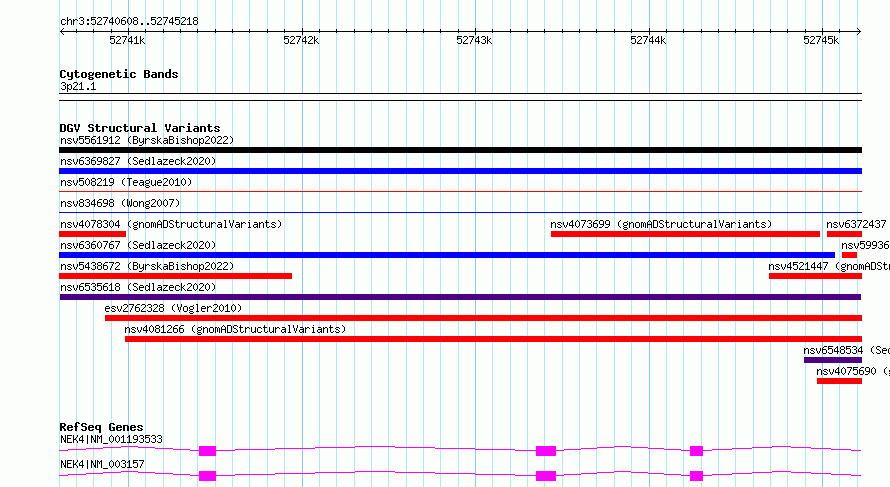Open the nsv6372437 variant label
890x487 pixels.
pyautogui.click(x=856, y=224)
